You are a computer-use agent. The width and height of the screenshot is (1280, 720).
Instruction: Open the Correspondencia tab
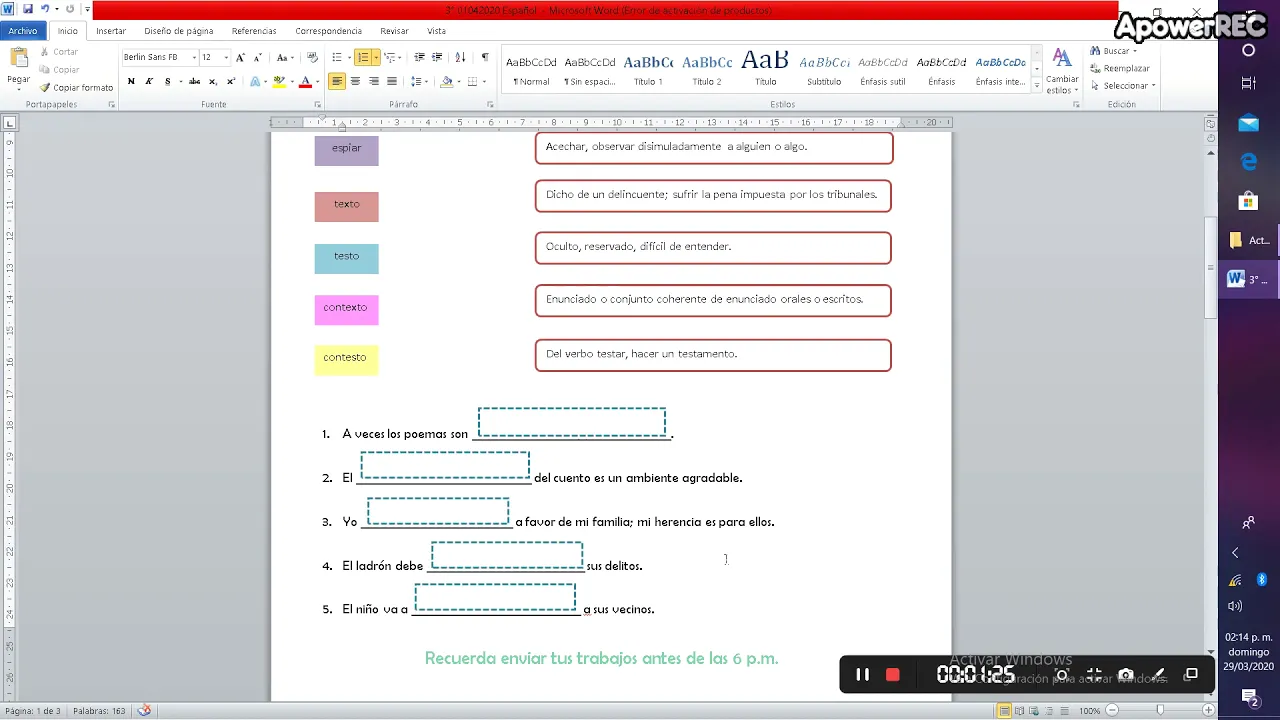pos(328,31)
